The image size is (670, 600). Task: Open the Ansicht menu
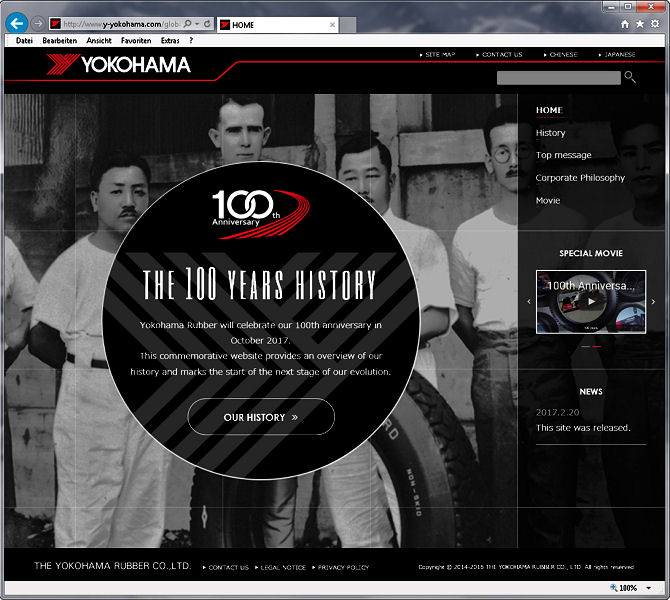coord(99,41)
